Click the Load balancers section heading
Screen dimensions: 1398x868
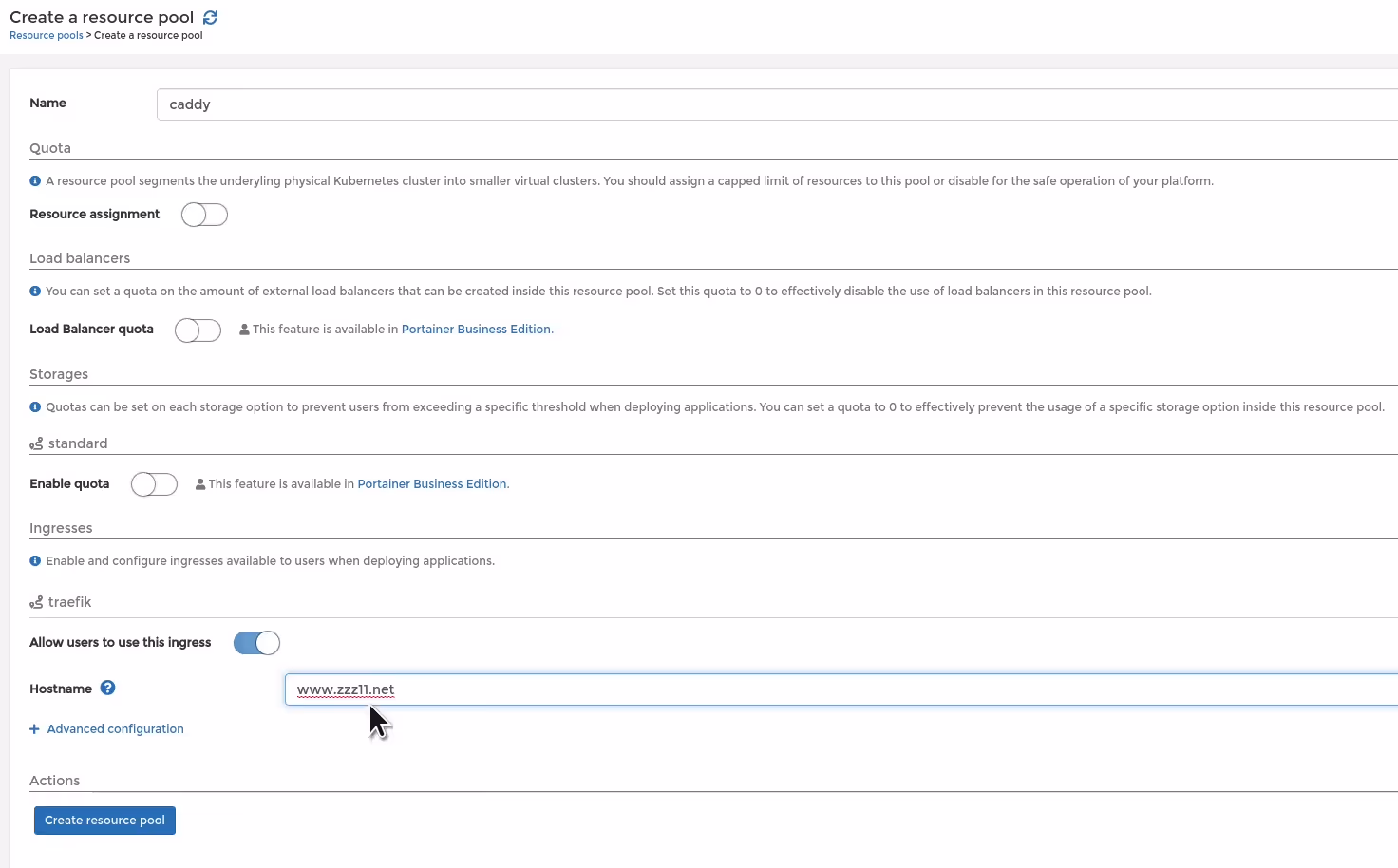80,258
